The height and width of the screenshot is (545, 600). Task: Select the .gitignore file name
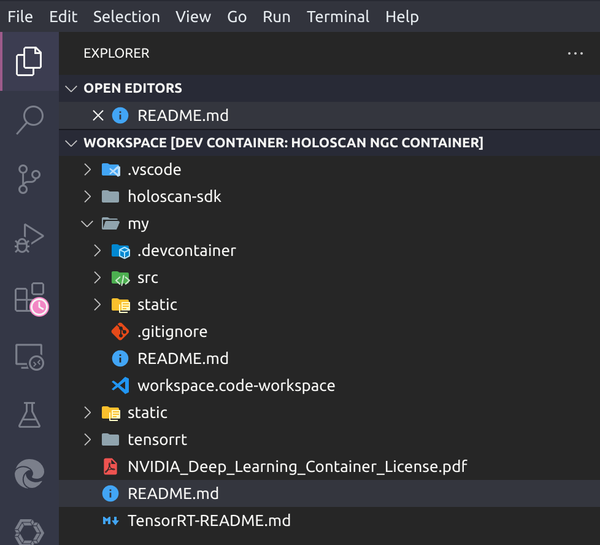pyautogui.click(x=172, y=332)
